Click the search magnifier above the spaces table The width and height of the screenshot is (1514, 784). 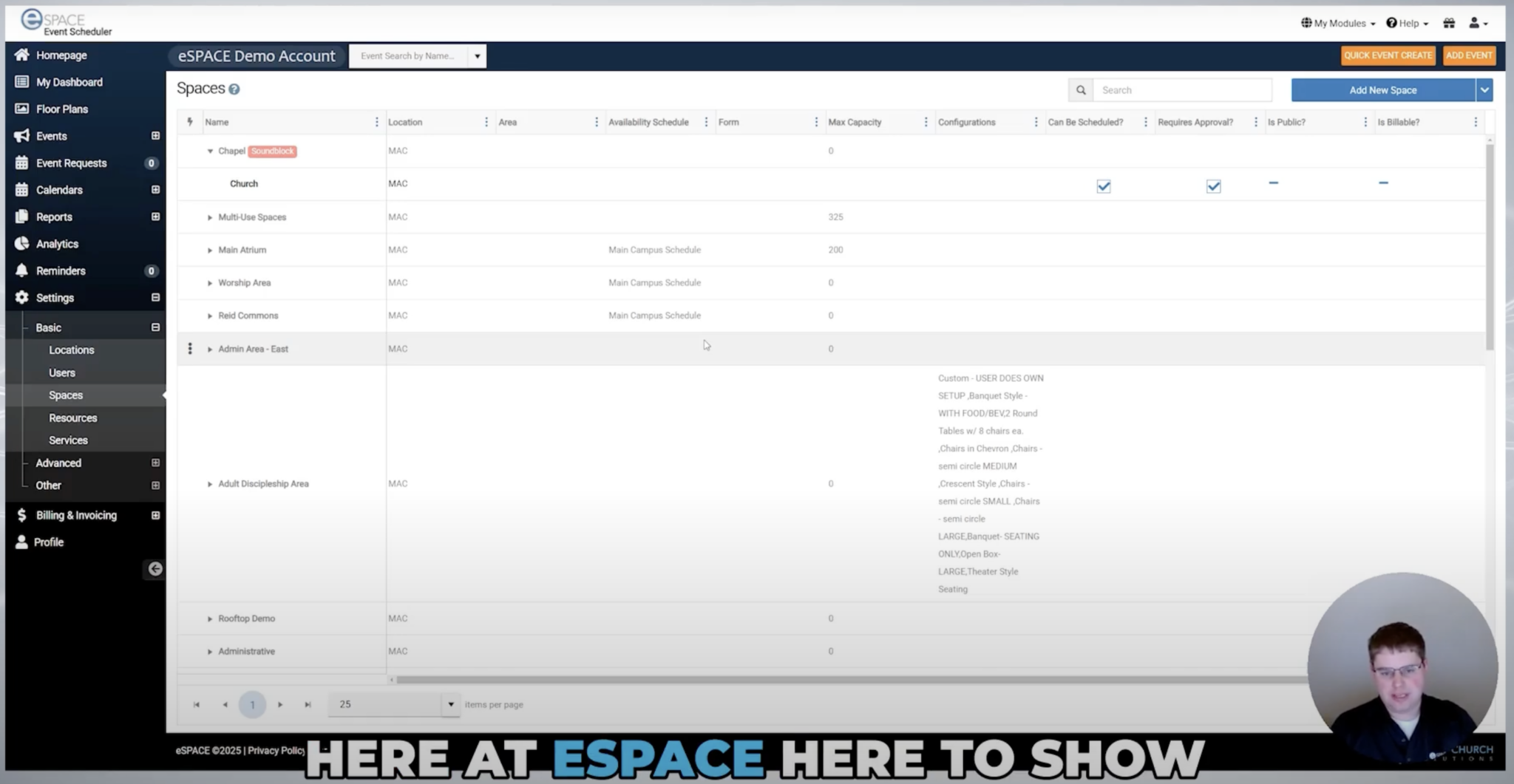(1080, 89)
